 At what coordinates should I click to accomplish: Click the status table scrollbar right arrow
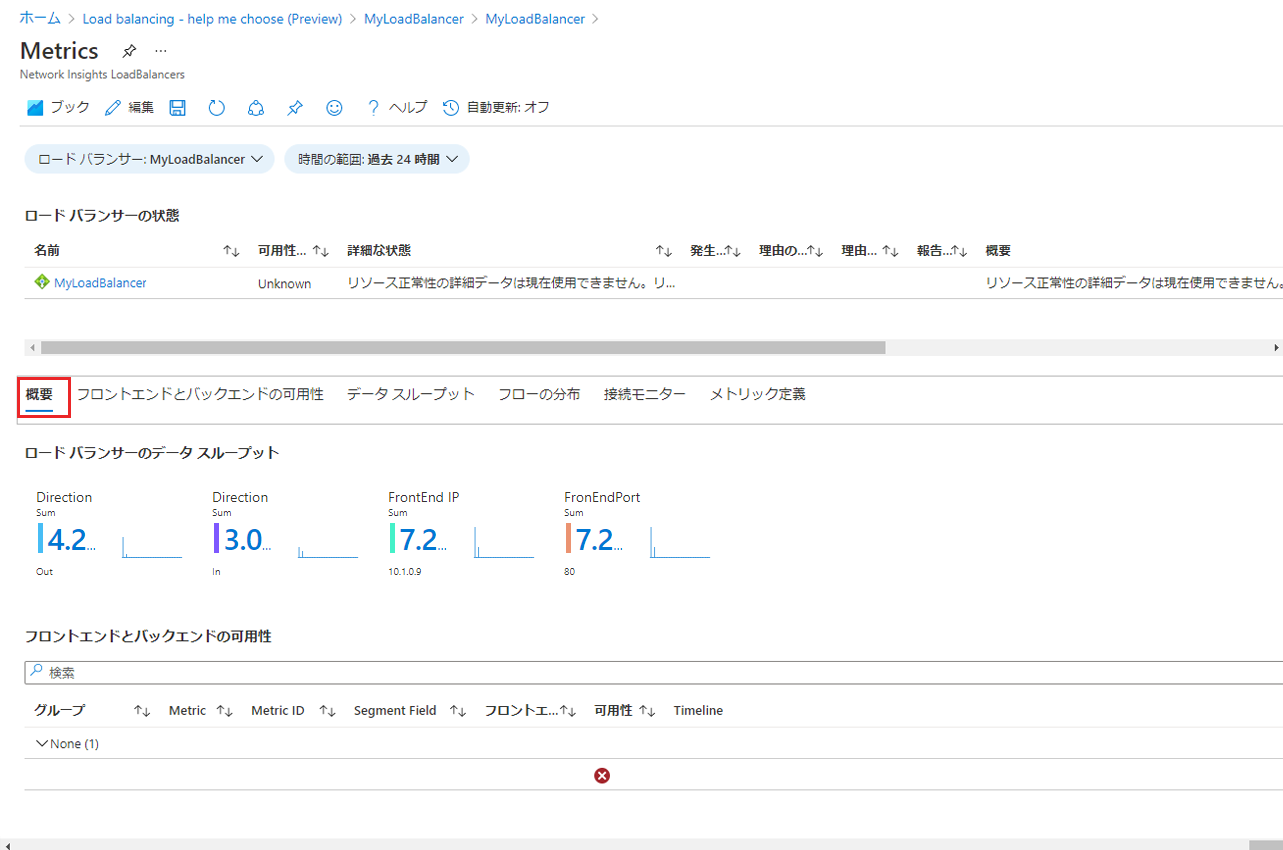click(1276, 347)
